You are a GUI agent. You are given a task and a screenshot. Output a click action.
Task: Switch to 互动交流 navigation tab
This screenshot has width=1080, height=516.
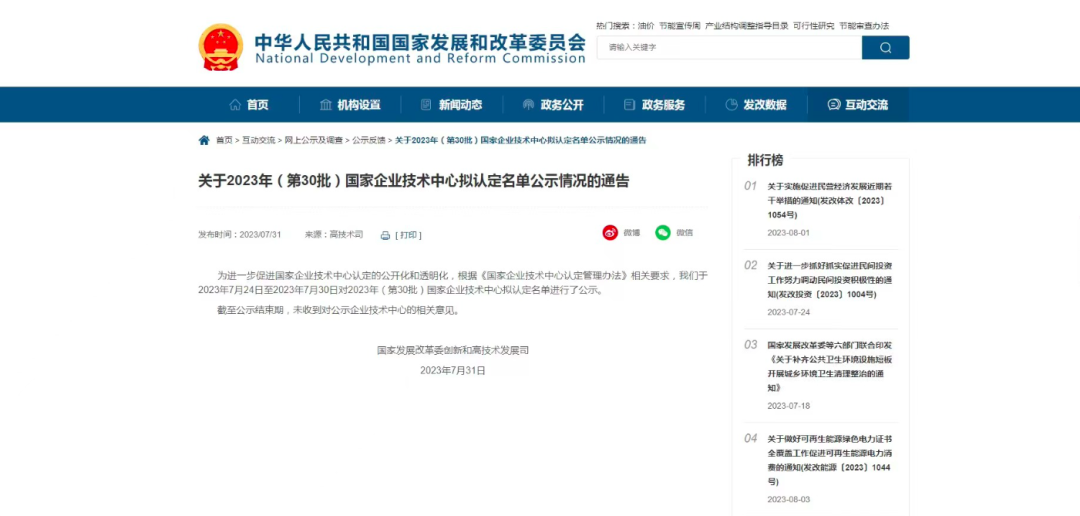click(857, 105)
